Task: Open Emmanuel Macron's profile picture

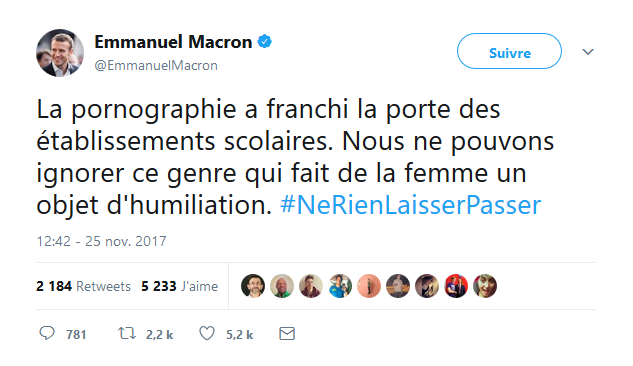Action: [60, 53]
